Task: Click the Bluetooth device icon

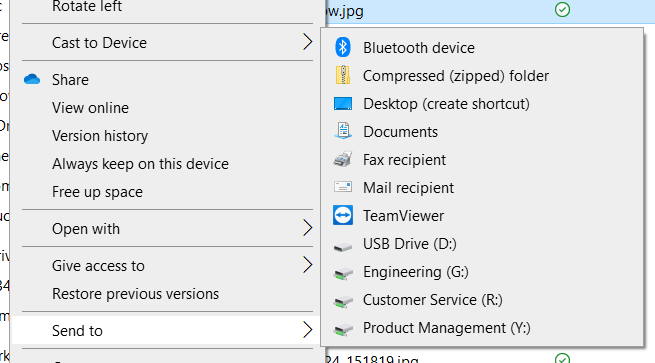Action: 343,47
